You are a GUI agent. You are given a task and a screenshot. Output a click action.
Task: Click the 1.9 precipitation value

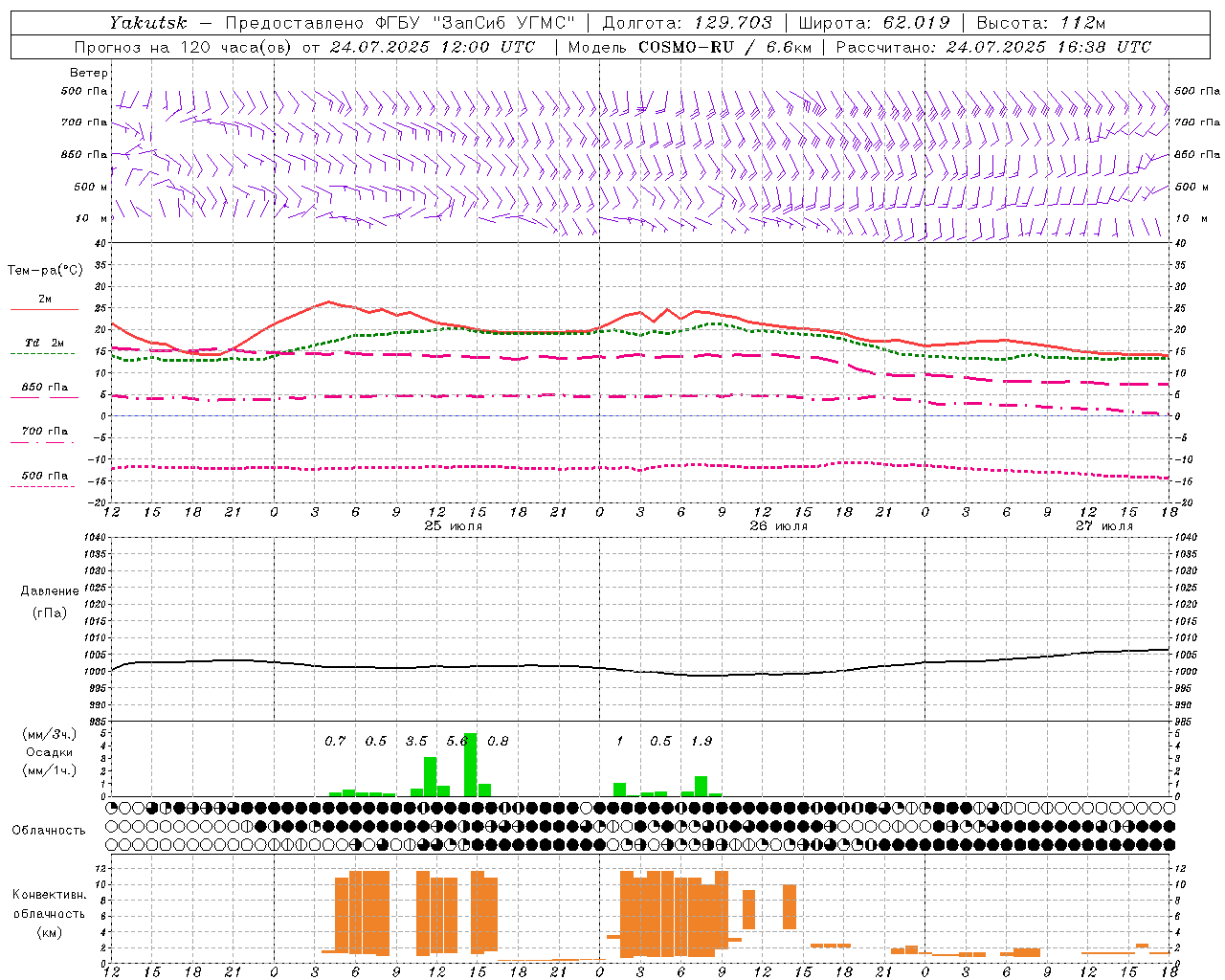pos(702,741)
